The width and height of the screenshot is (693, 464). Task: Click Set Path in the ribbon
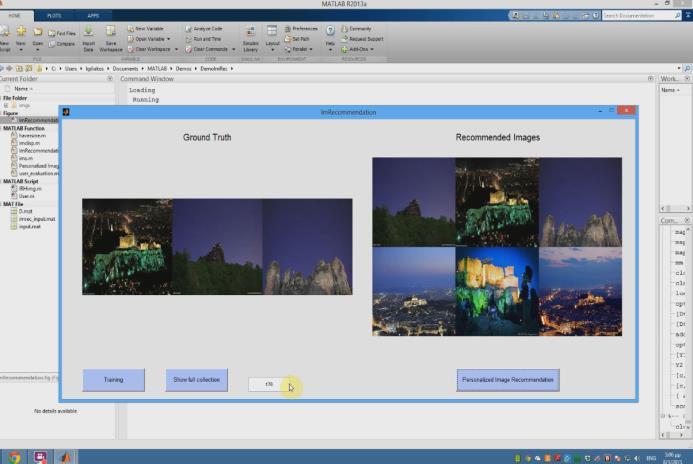(x=297, y=39)
